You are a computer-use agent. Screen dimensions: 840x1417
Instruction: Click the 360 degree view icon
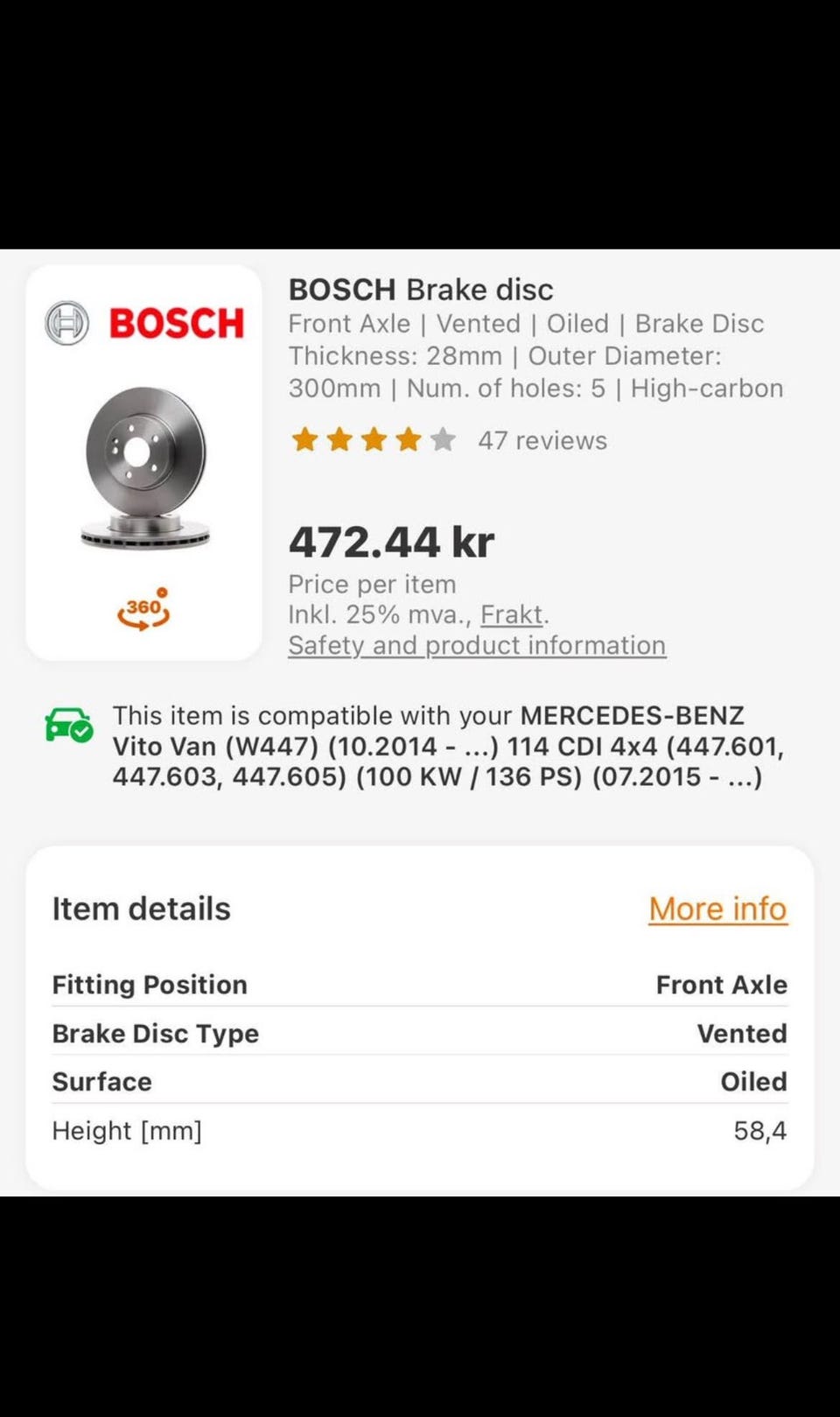click(143, 609)
